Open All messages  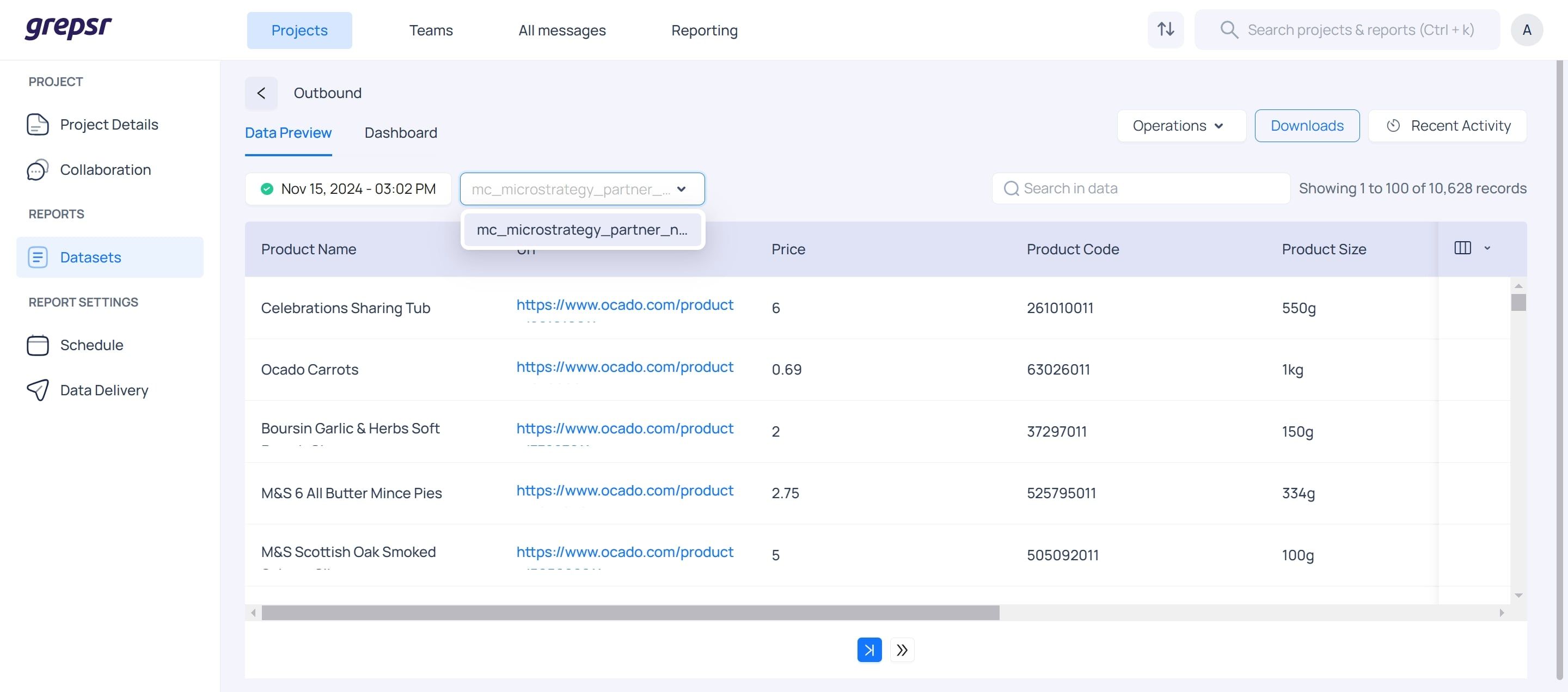tap(562, 30)
